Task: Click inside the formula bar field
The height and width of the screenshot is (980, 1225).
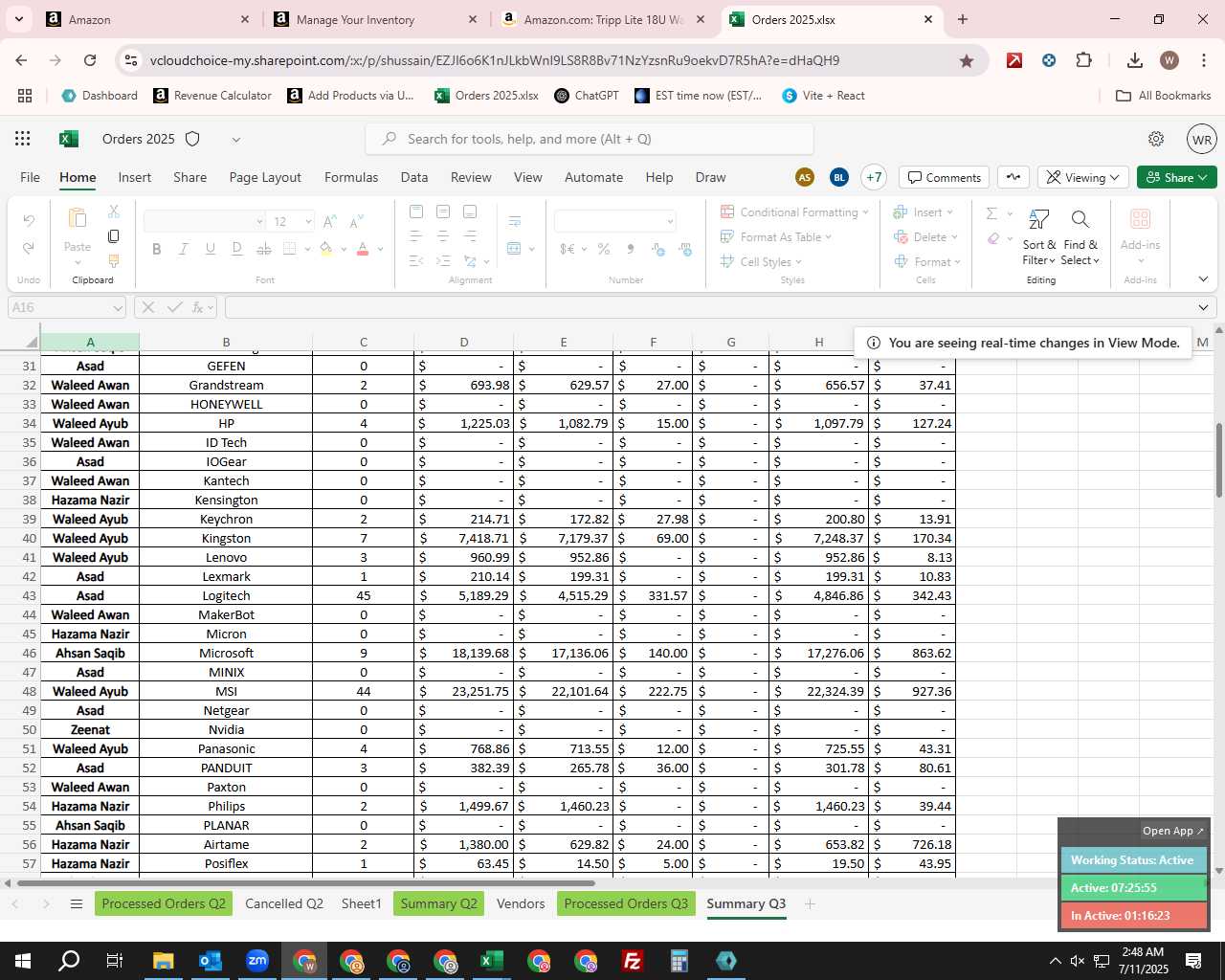Action: [x=708, y=307]
